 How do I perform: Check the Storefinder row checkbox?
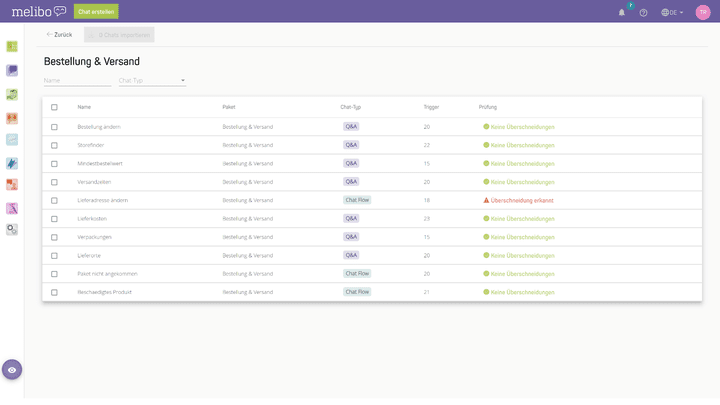tap(54, 145)
